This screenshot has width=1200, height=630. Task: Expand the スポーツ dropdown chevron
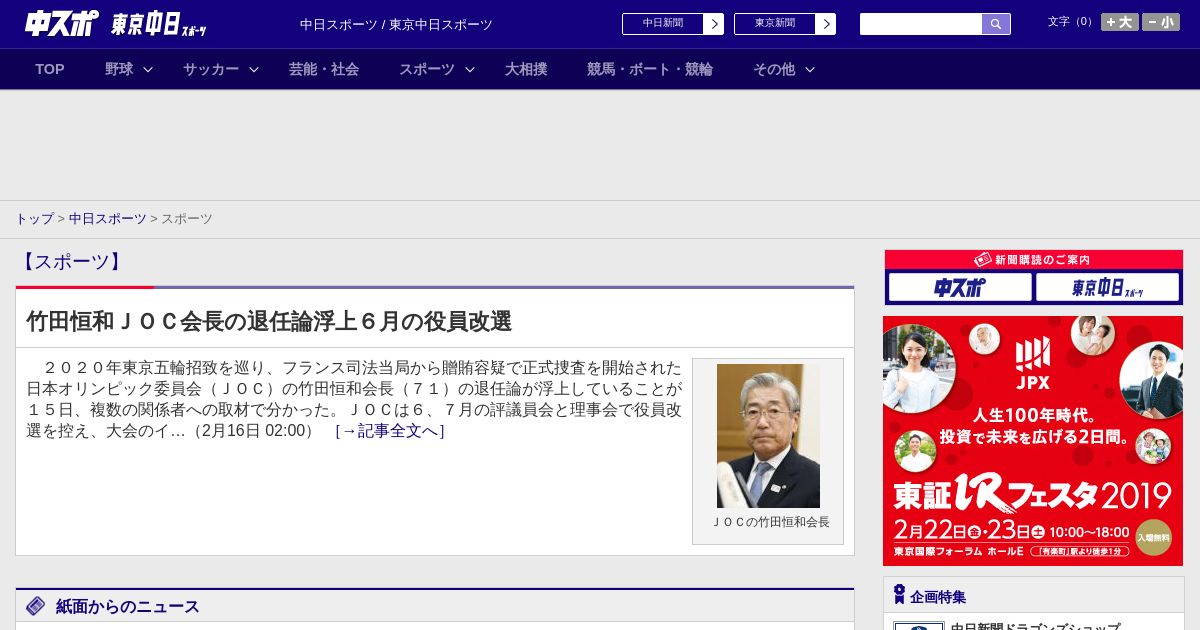pos(470,69)
